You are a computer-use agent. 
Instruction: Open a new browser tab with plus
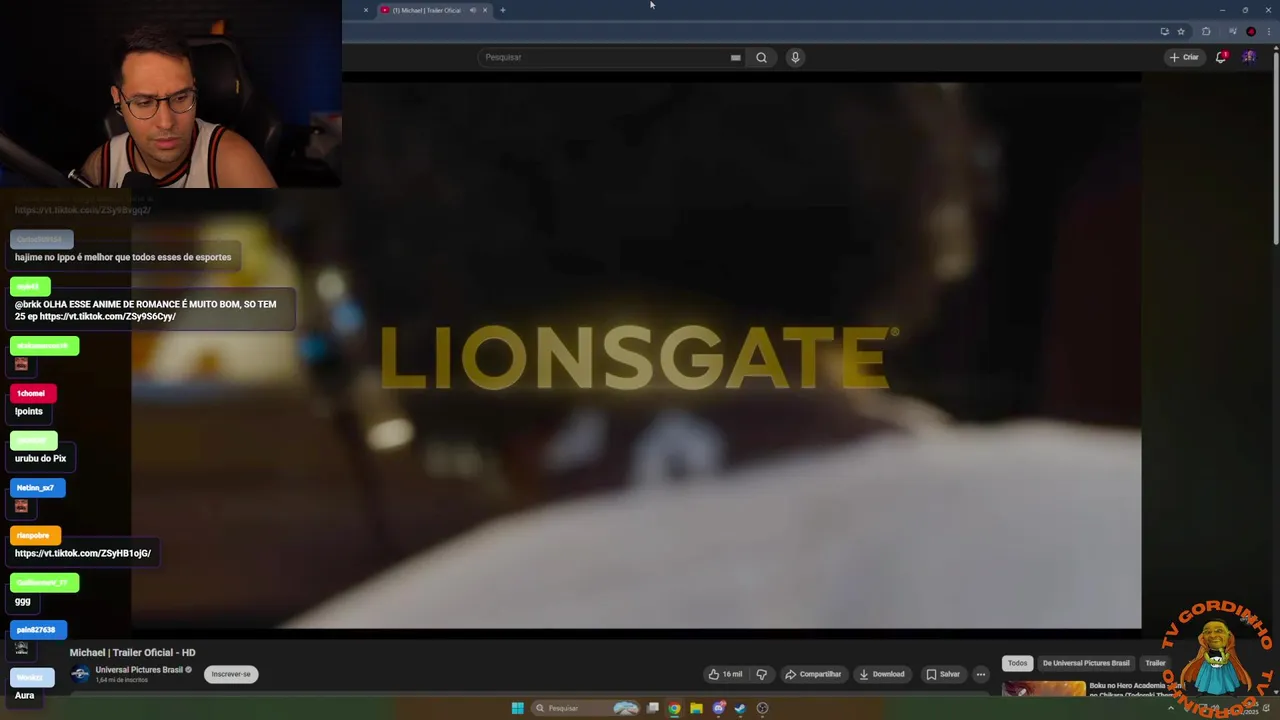pyautogui.click(x=503, y=10)
